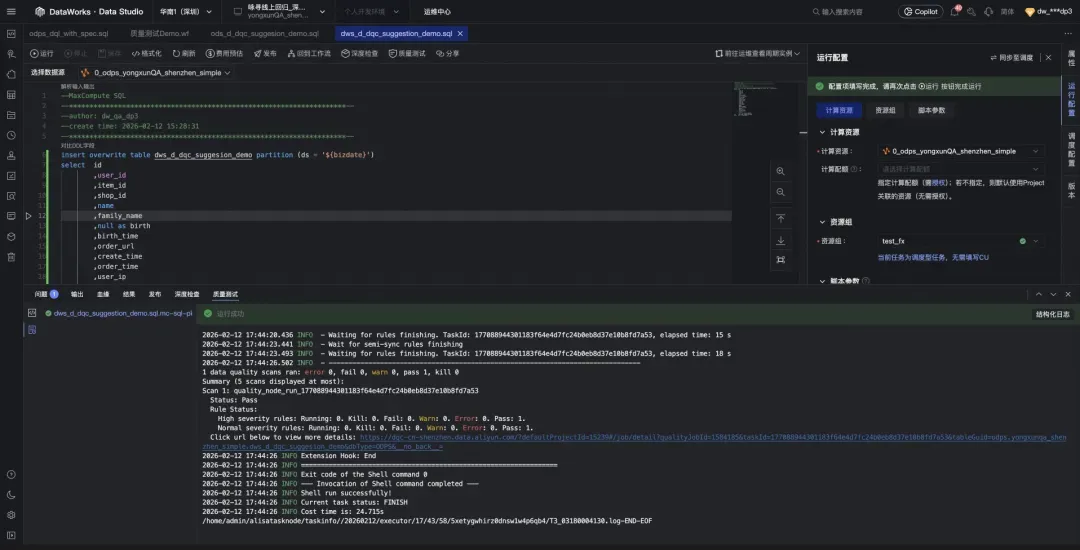This screenshot has height=550, width=1080.
Task: Open the notifications bell with badge
Action: coord(955,12)
